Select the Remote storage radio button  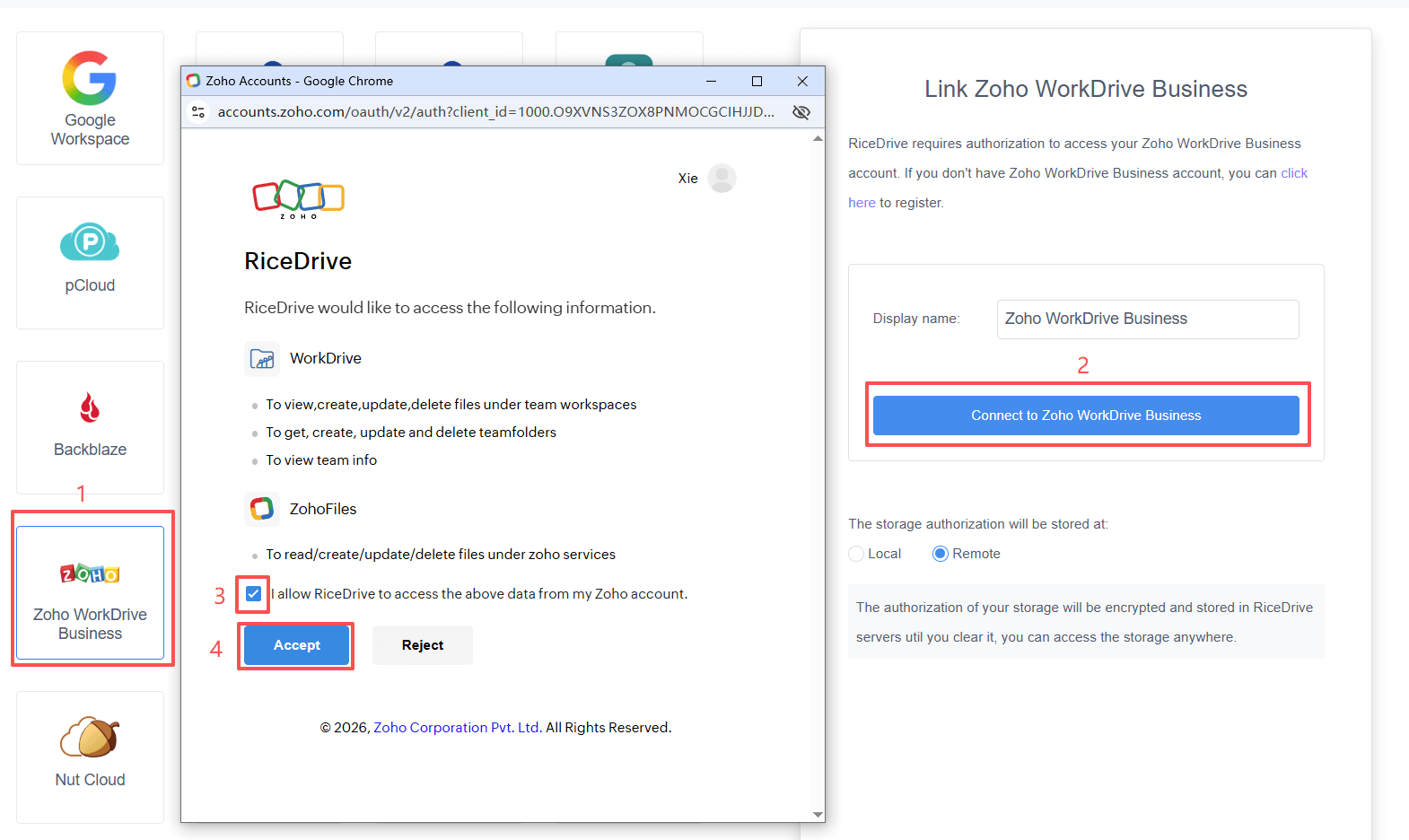940,554
